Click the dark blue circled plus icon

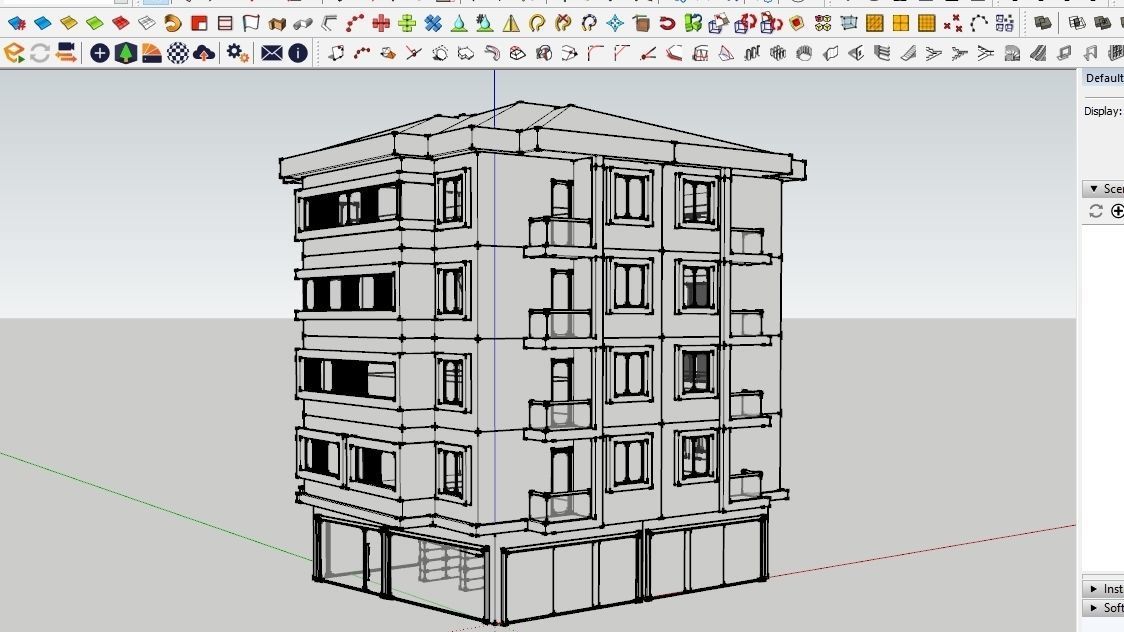pyautogui.click(x=100, y=53)
